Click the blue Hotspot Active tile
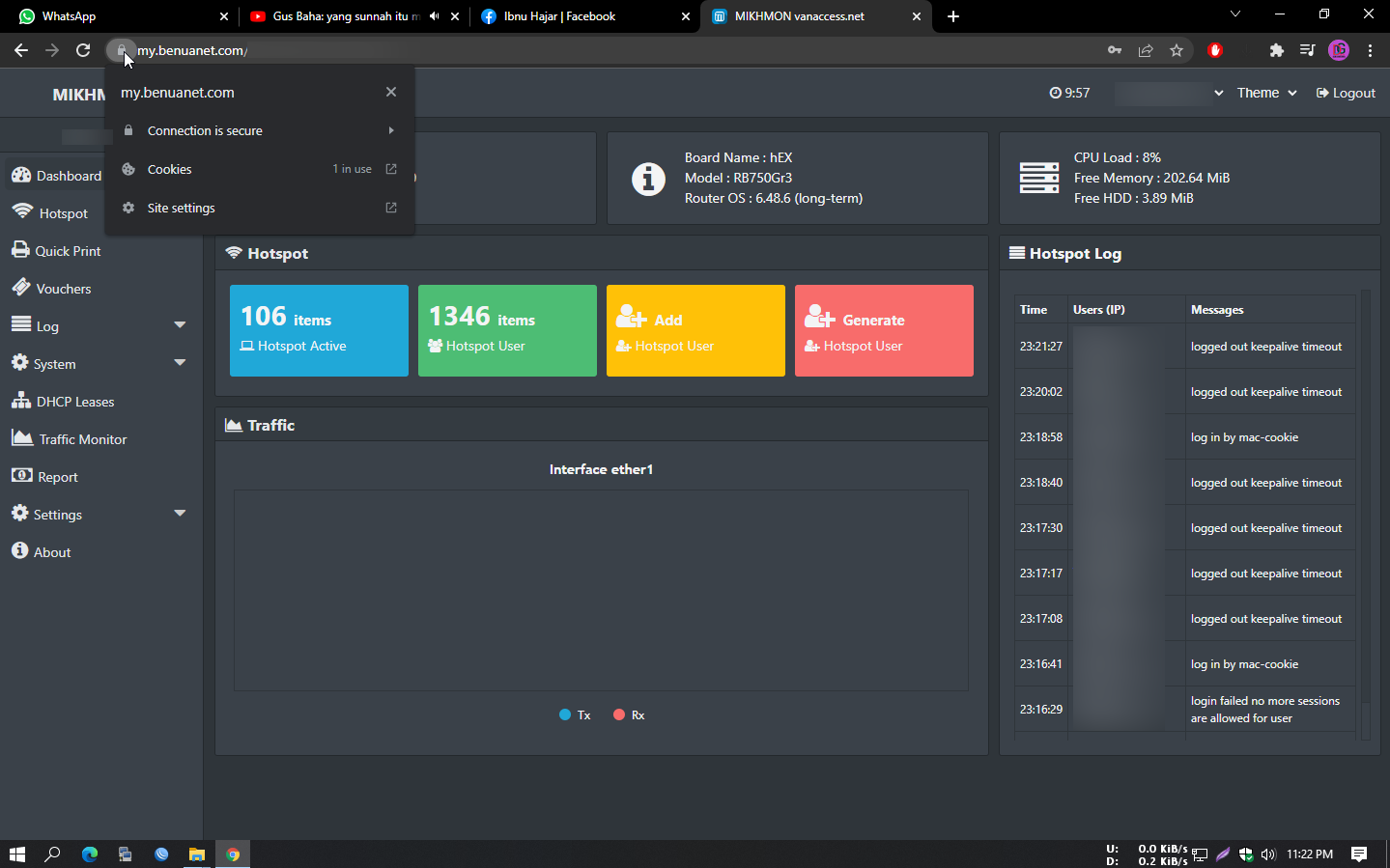This screenshot has width=1390, height=868. [x=319, y=330]
